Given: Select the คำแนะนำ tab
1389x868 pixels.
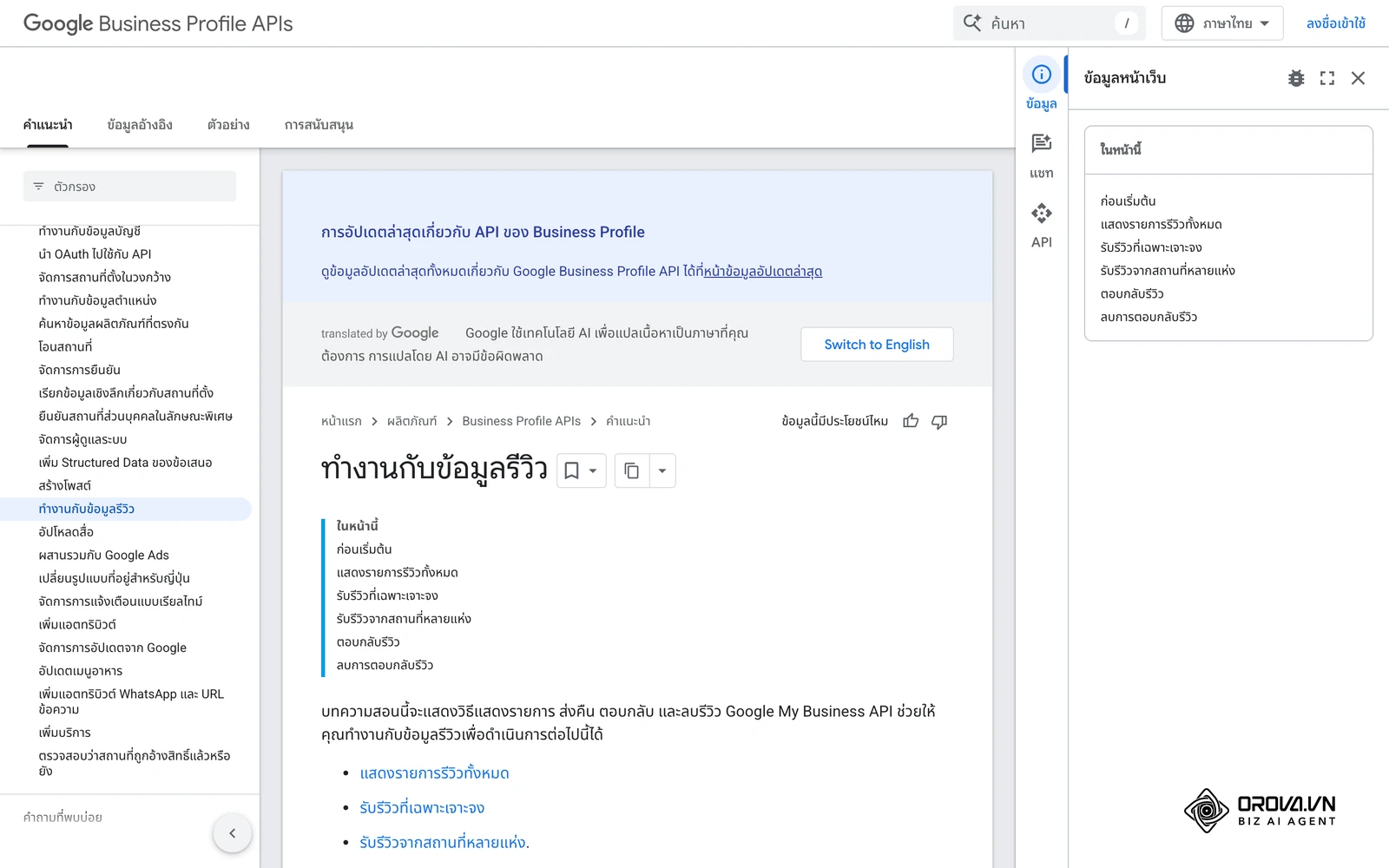Looking at the screenshot, I should [x=48, y=125].
